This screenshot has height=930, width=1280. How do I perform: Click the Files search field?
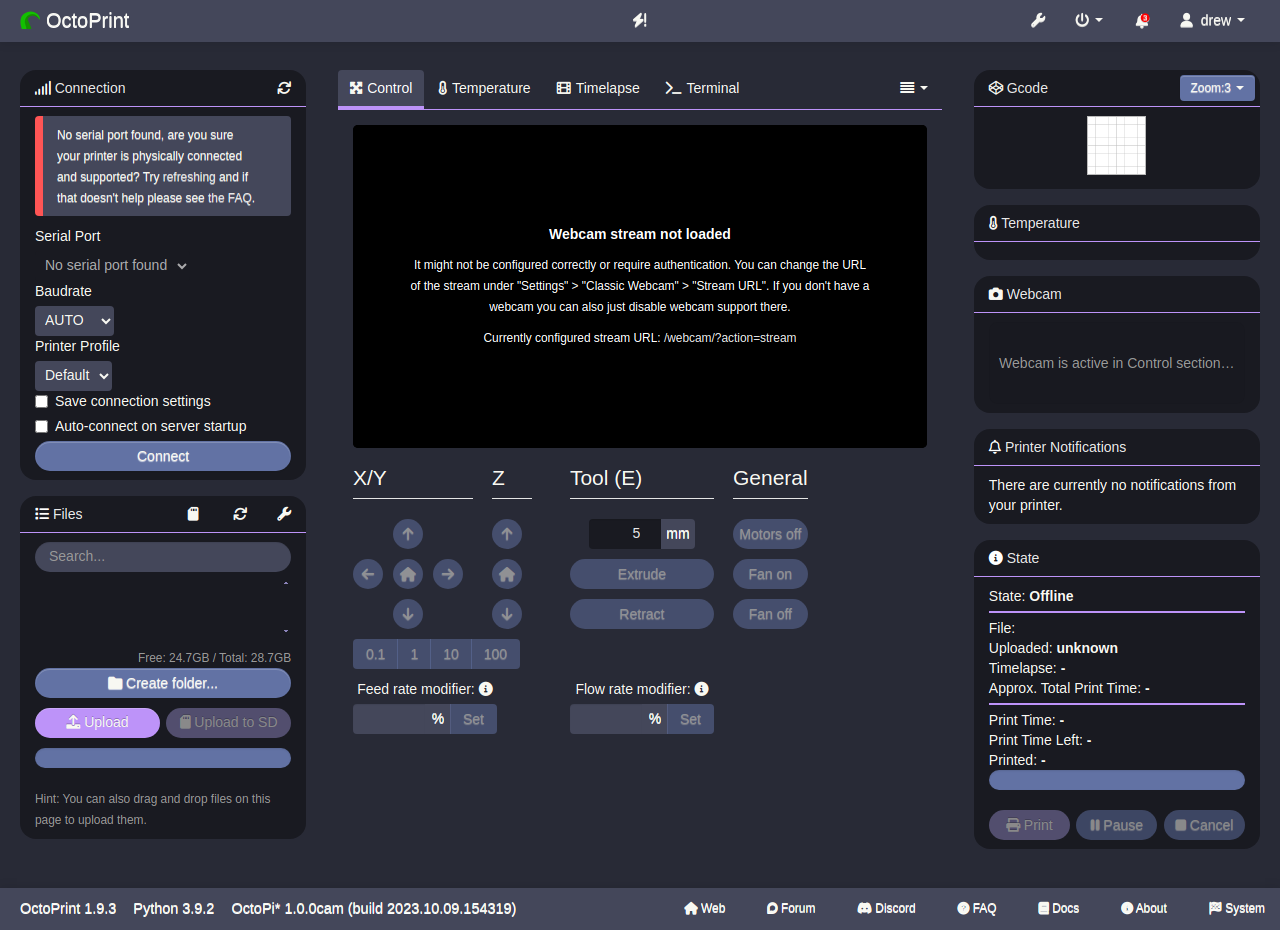[163, 556]
